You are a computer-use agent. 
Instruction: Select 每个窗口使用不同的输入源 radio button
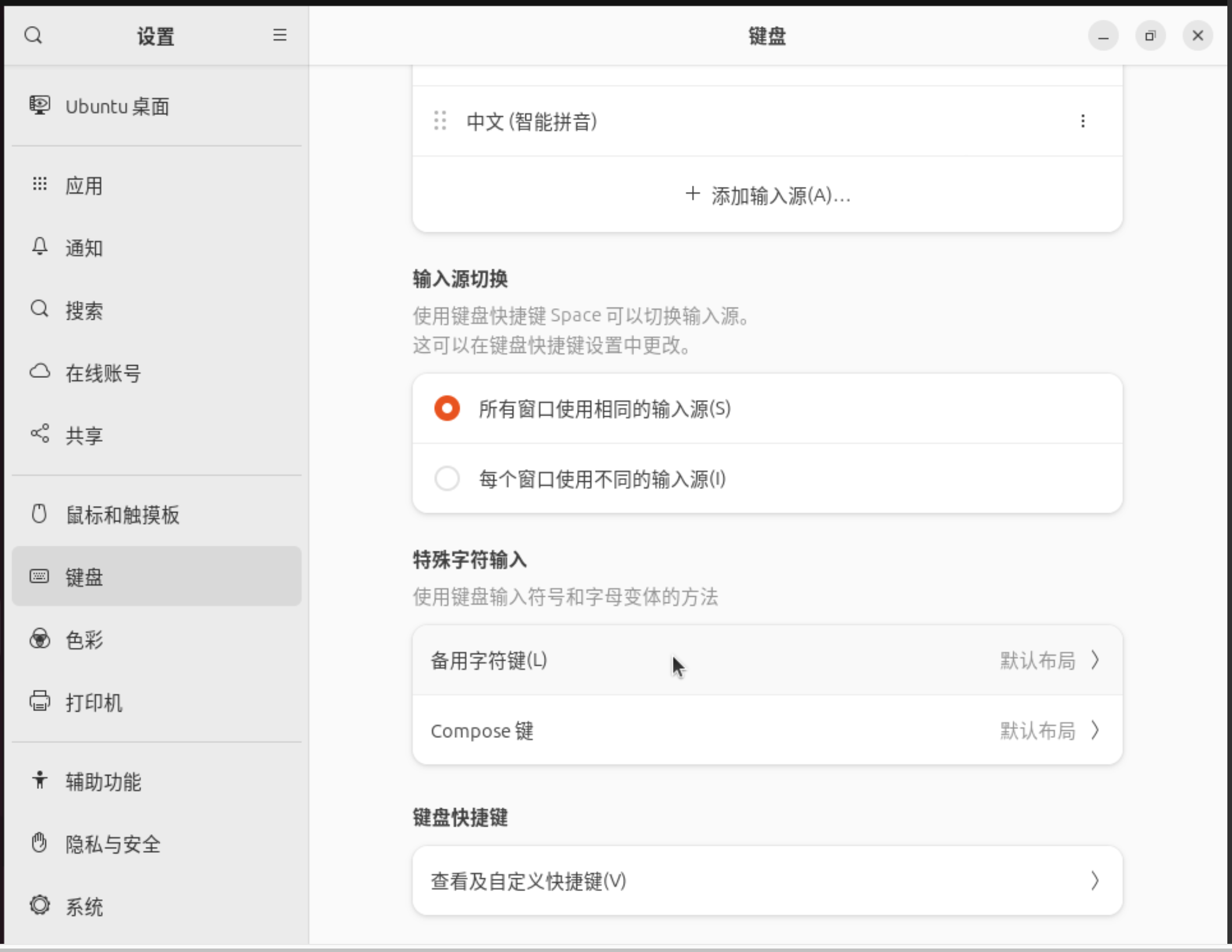pyautogui.click(x=447, y=479)
